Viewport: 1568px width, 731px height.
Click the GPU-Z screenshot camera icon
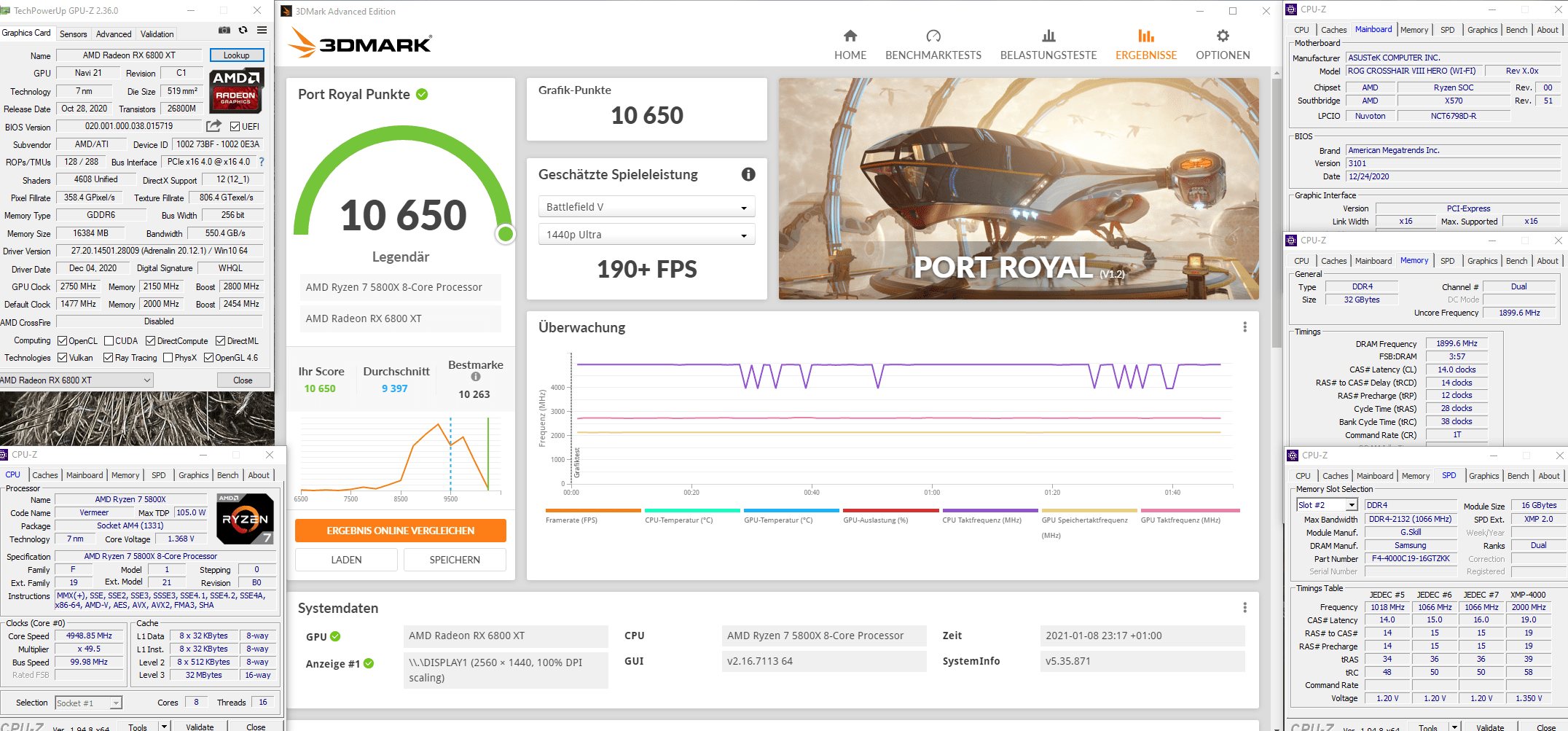[224, 31]
